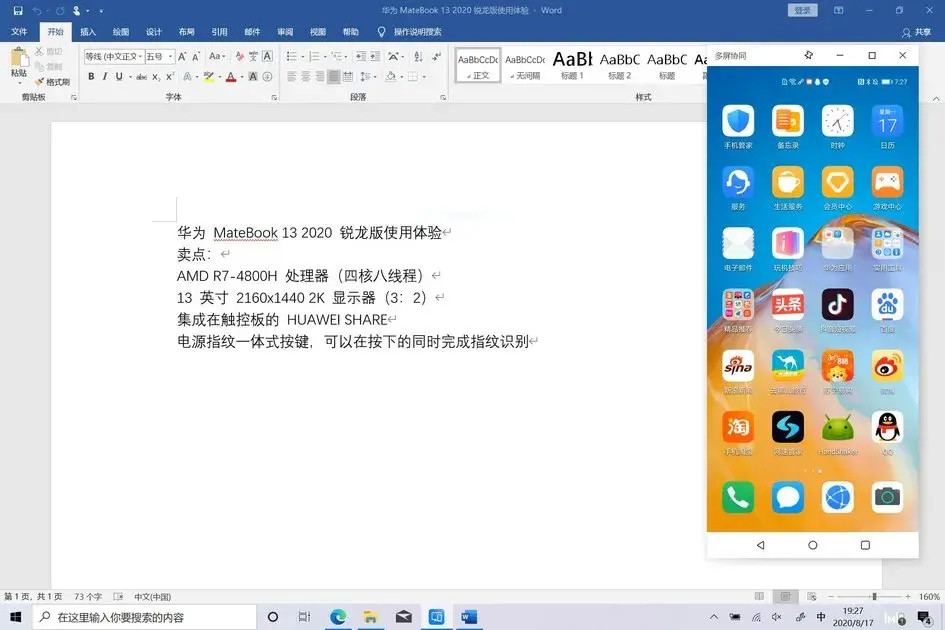Click the 登录 sign-in button in the title bar
945x630 pixels.
pyautogui.click(x=802, y=10)
